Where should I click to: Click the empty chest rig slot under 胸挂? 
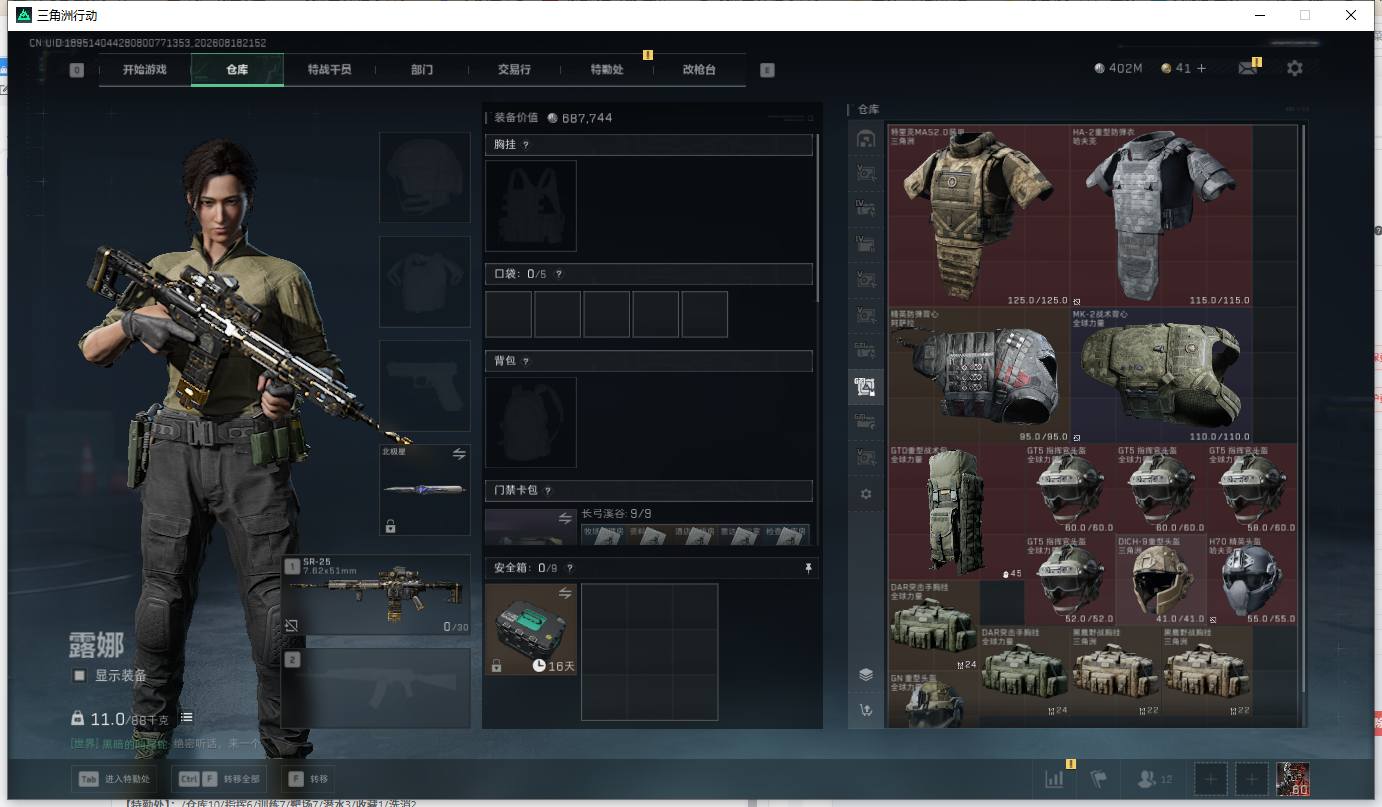(x=531, y=206)
